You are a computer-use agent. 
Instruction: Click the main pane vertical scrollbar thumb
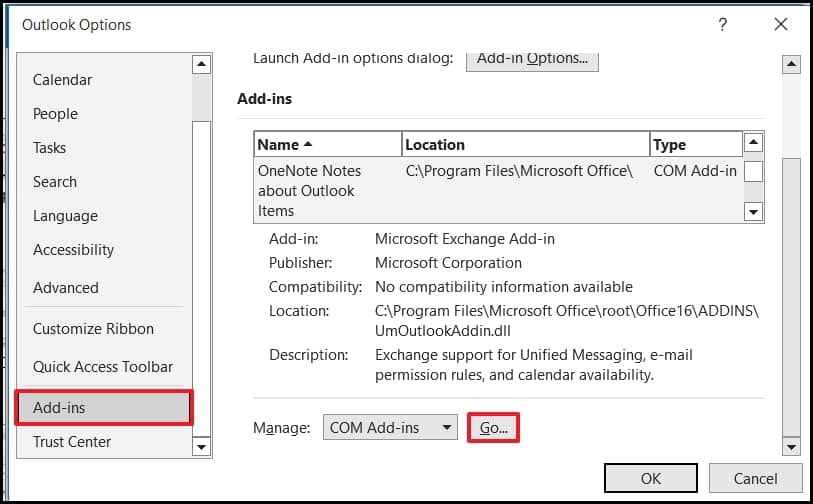click(791, 298)
